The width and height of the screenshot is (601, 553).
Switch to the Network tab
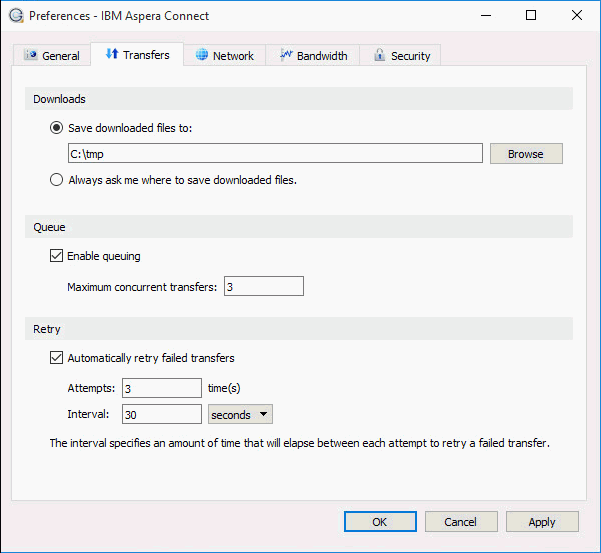click(224, 56)
